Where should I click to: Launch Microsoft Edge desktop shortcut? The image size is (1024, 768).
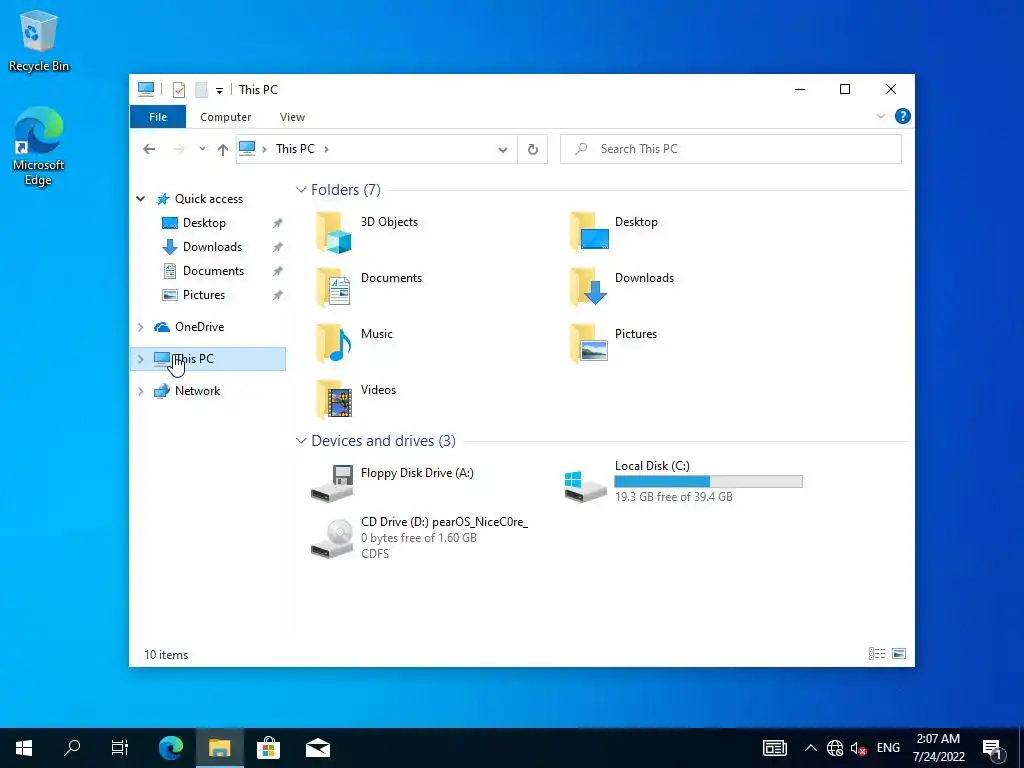pyautogui.click(x=39, y=147)
